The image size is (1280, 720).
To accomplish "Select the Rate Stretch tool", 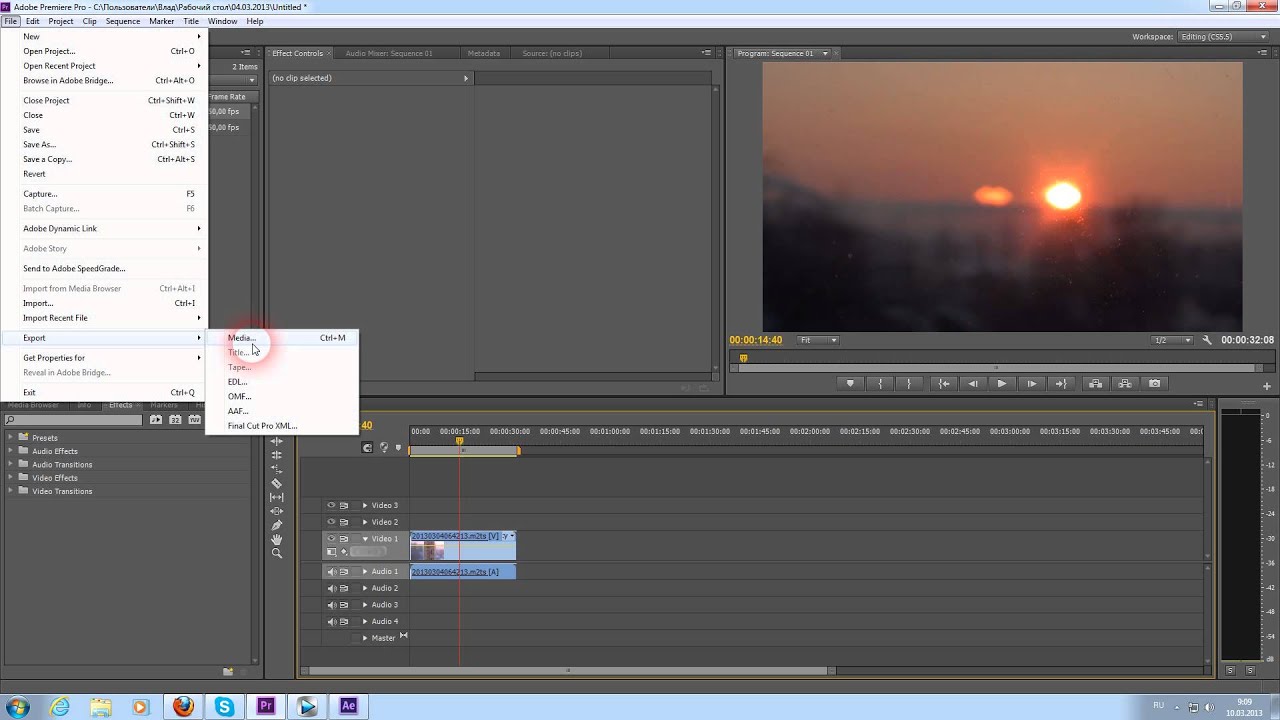I will pos(277,469).
